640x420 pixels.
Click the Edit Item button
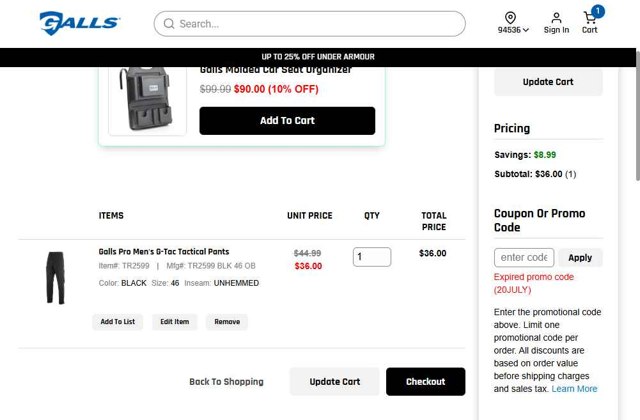click(174, 322)
